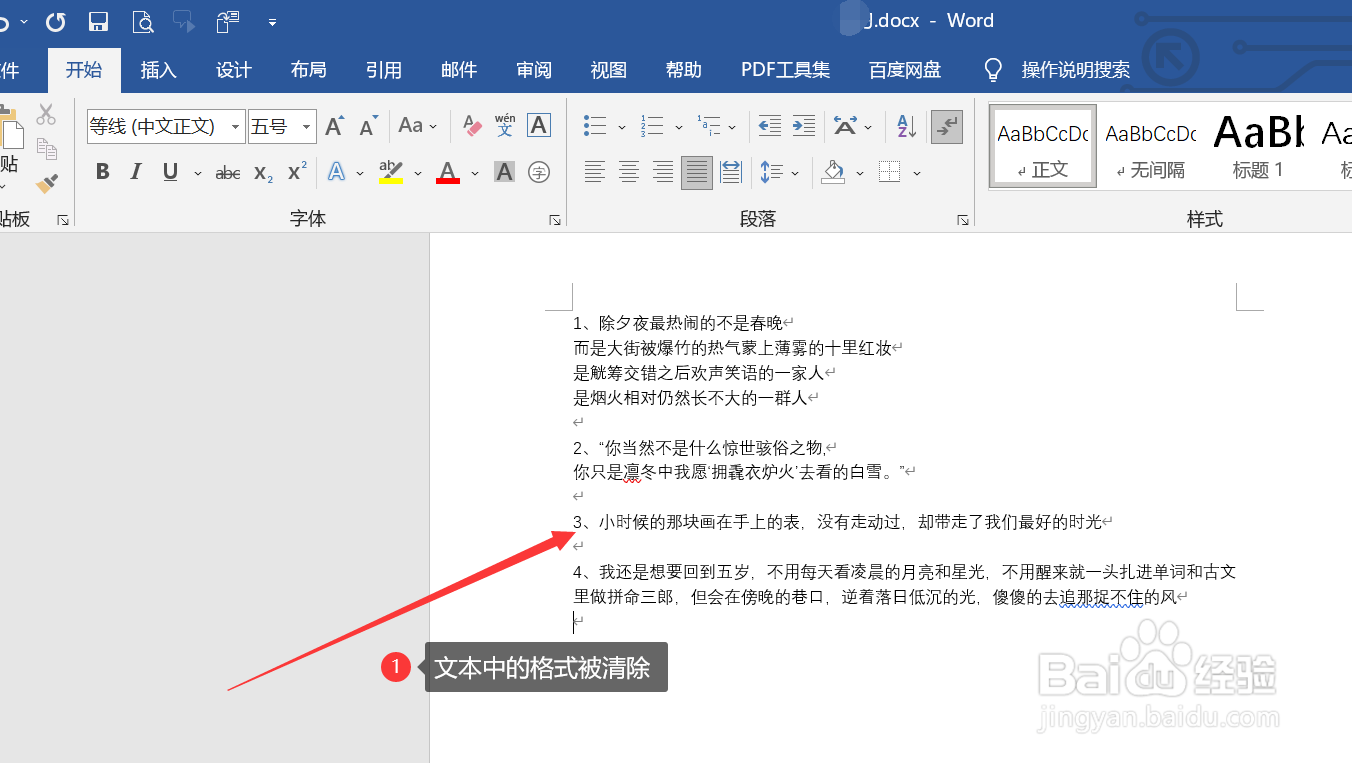Decrease font size with shrink font icon
Image resolution: width=1352 pixels, height=763 pixels.
(x=368, y=126)
